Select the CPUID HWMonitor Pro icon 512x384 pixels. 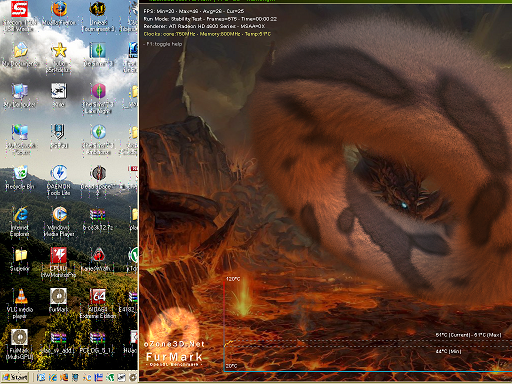click(x=59, y=262)
